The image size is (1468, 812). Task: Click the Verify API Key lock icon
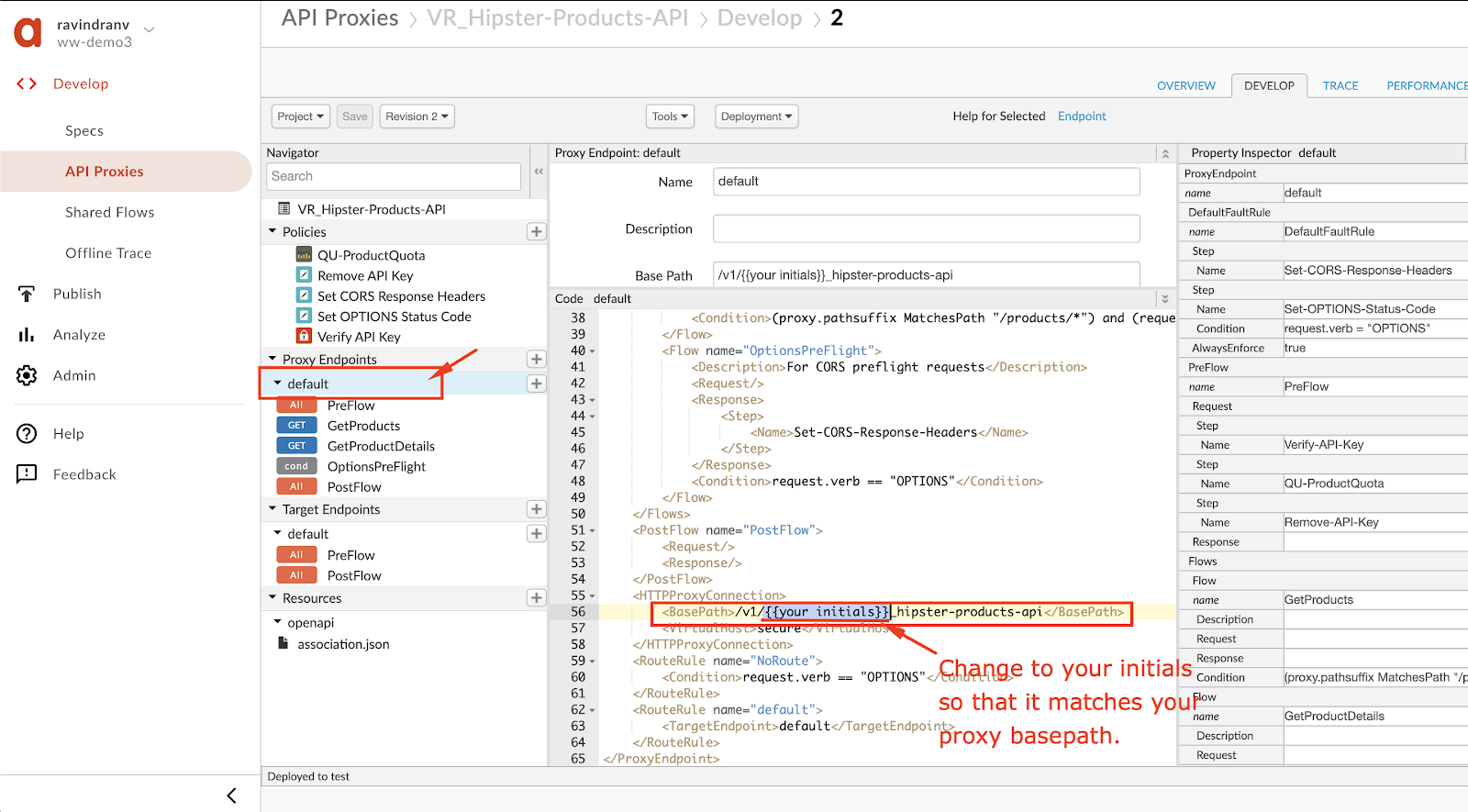[304, 336]
